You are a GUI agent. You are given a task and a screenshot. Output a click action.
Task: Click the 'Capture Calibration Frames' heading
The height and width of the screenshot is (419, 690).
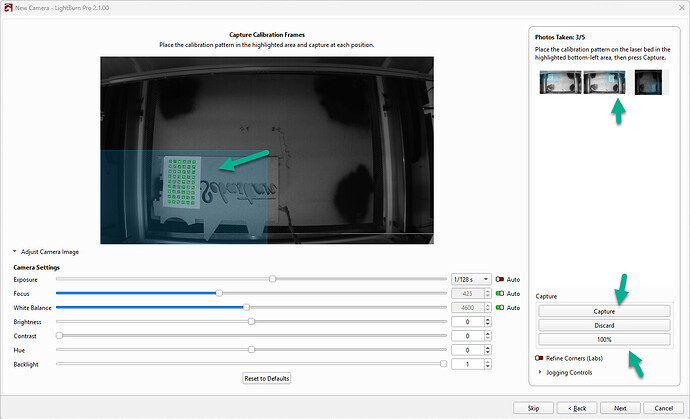[267, 35]
